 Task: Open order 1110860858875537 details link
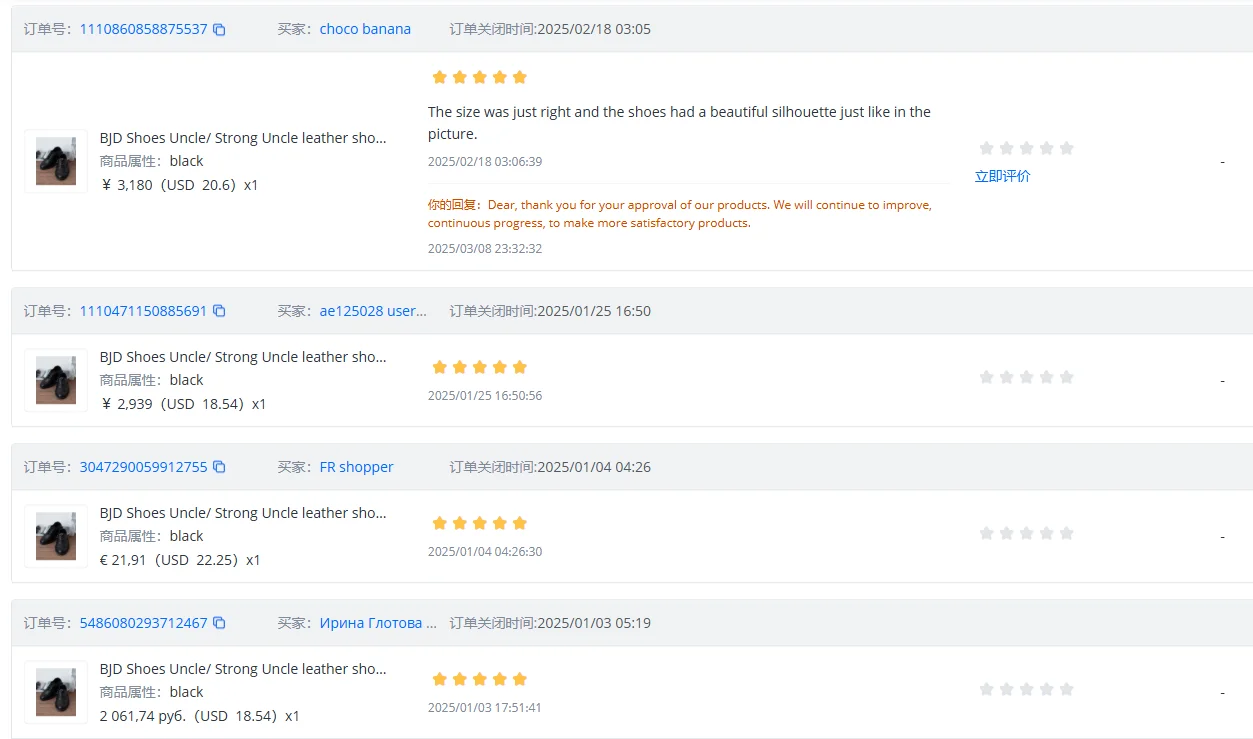click(x=143, y=29)
